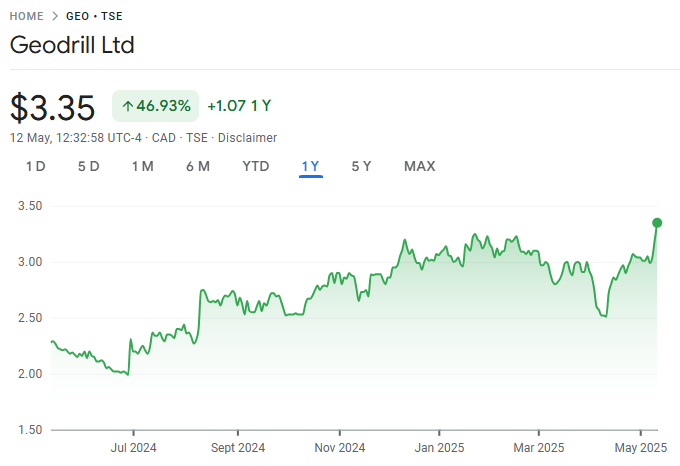The image size is (680, 466).
Task: Click the $3.35 current price
Action: (x=52, y=108)
